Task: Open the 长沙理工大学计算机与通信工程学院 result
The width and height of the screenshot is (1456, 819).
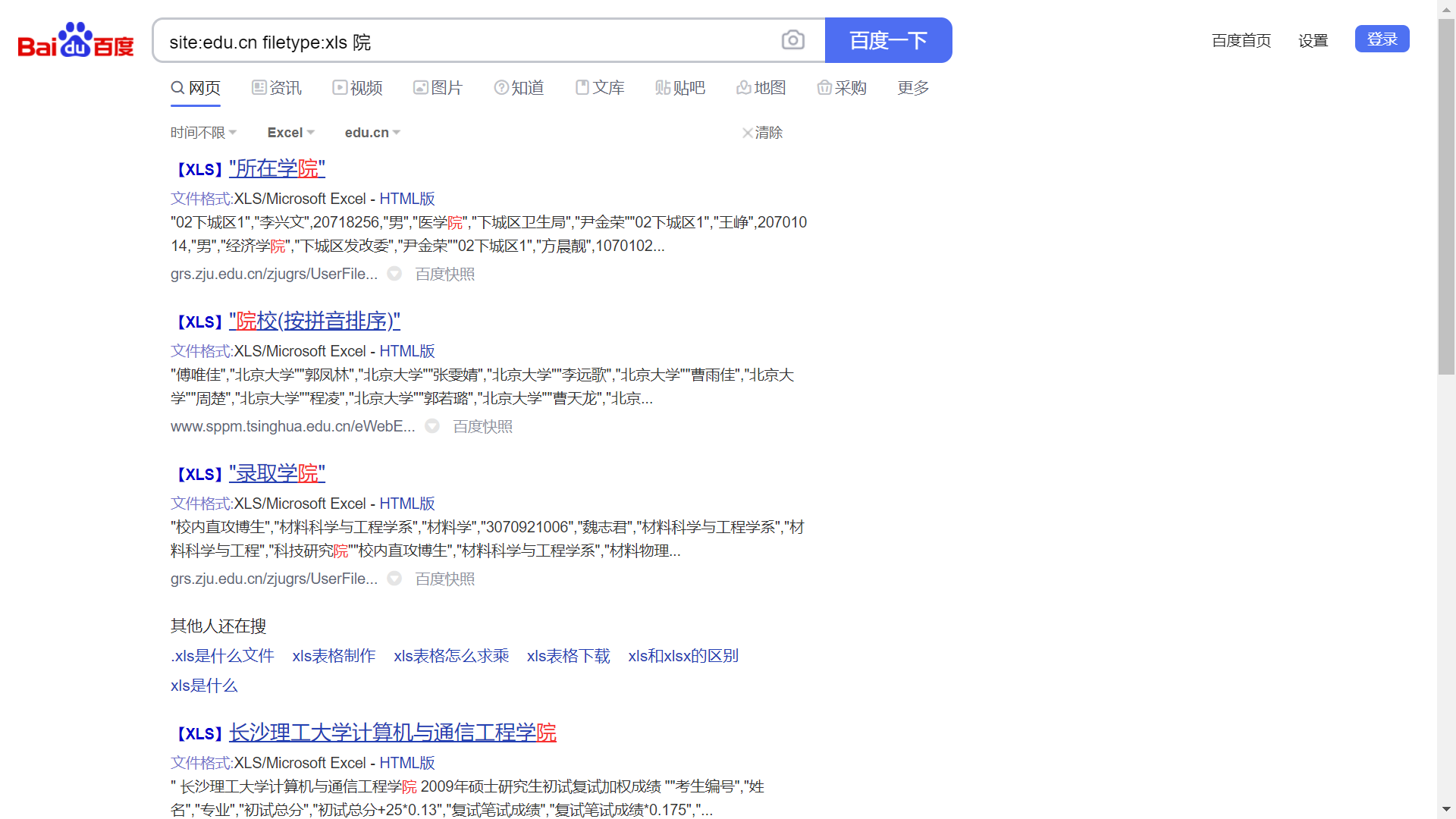Action: [392, 733]
